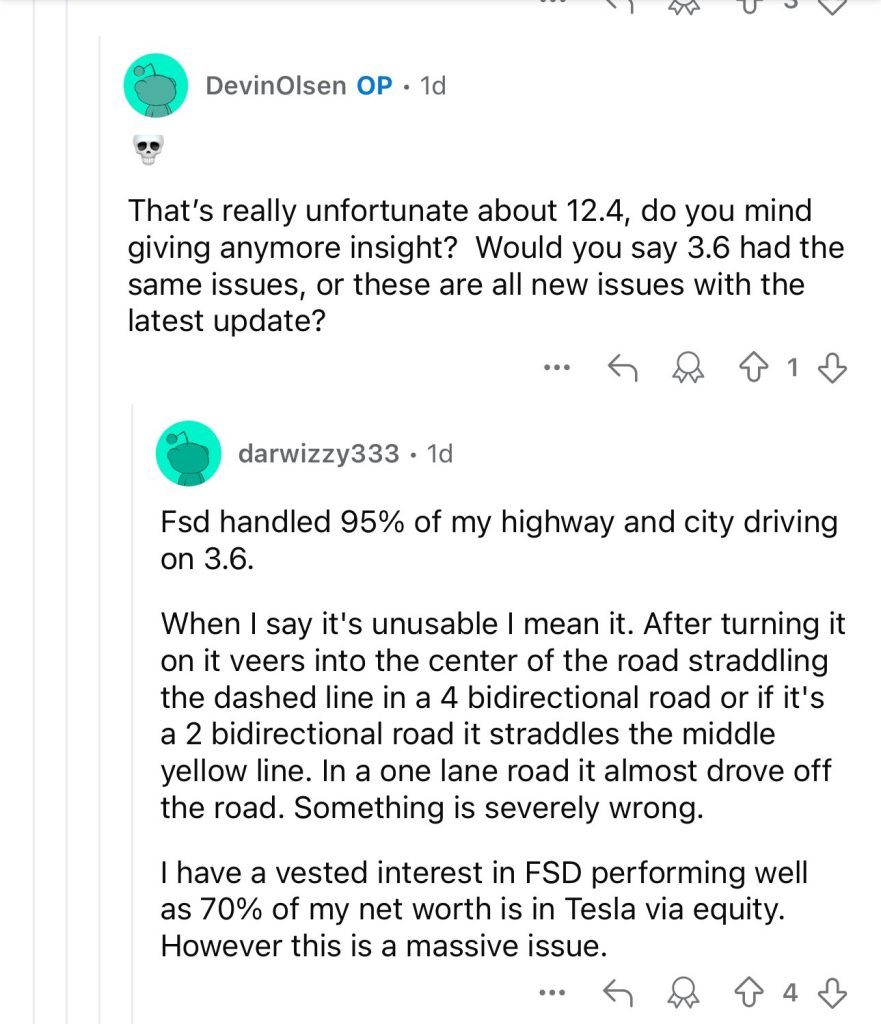Click darwizzy333's avatar icon

(x=188, y=454)
